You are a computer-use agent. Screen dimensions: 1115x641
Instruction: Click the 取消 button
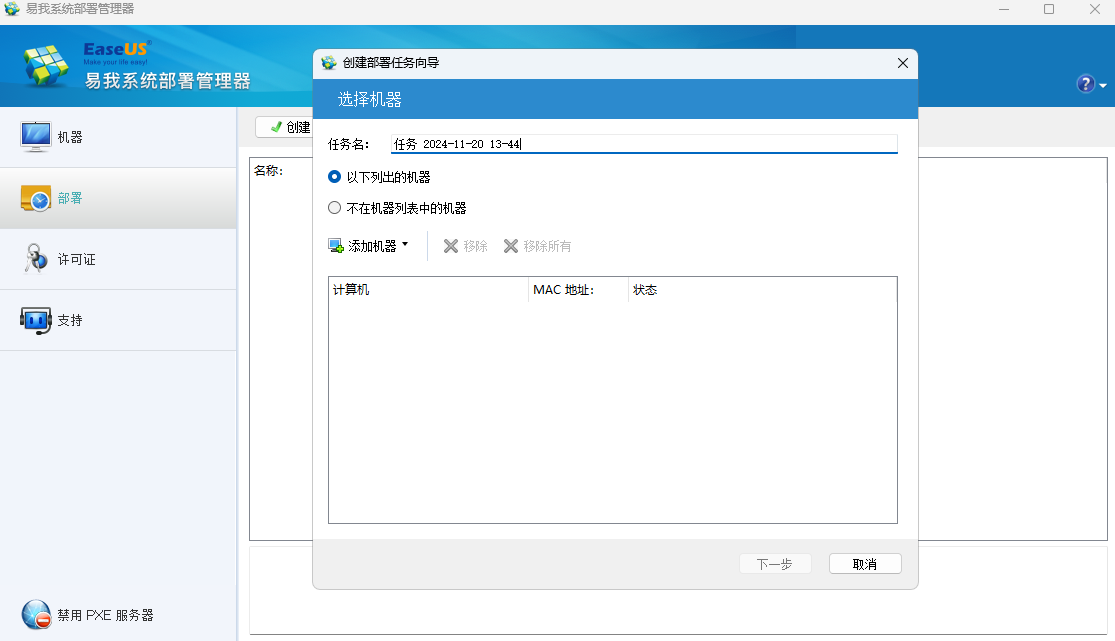point(865,564)
